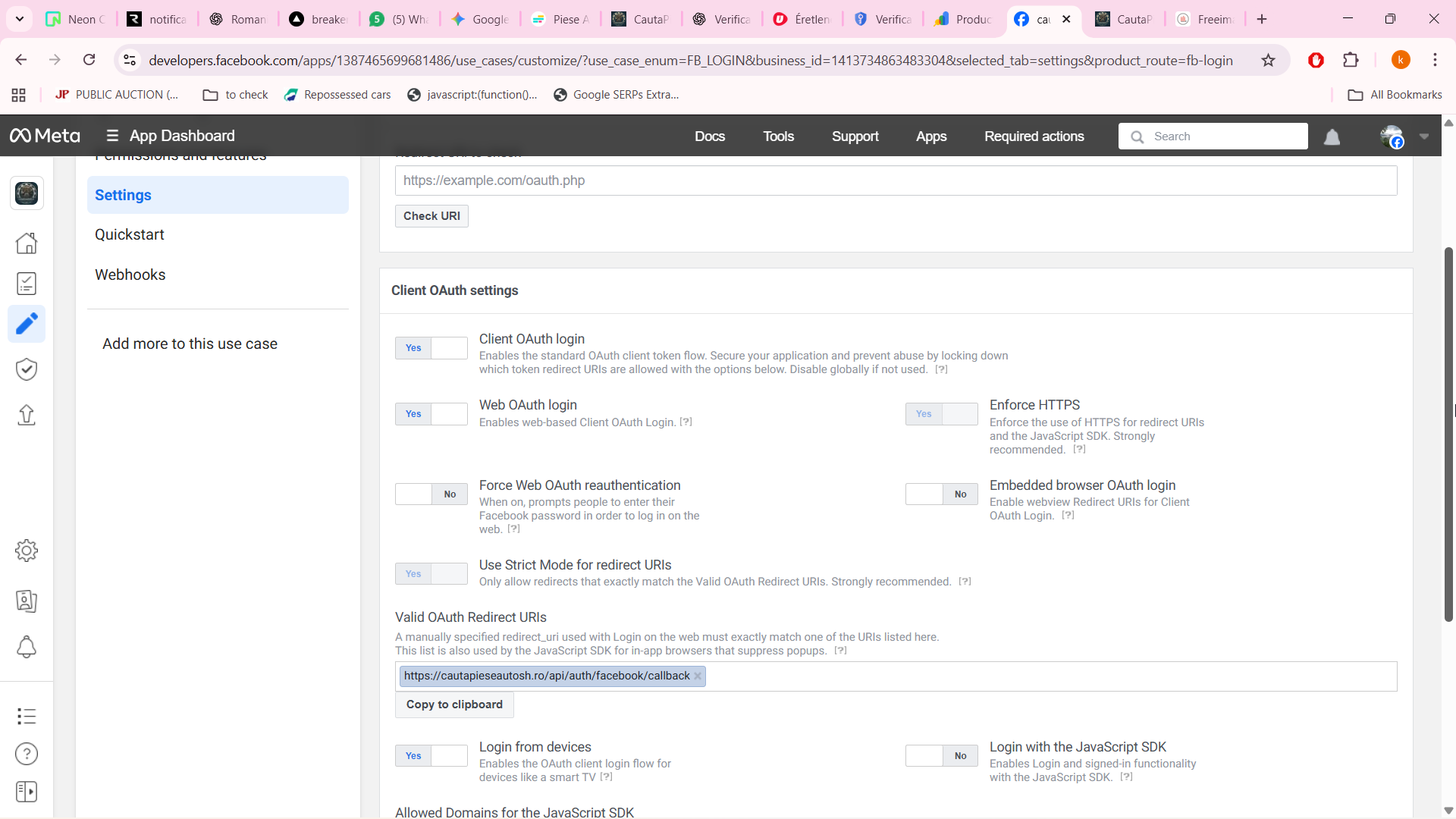Screen dimensions: 1456x819
Task: Toggle Force Web OAuth reauthentication switch
Action: pyautogui.click(x=431, y=494)
